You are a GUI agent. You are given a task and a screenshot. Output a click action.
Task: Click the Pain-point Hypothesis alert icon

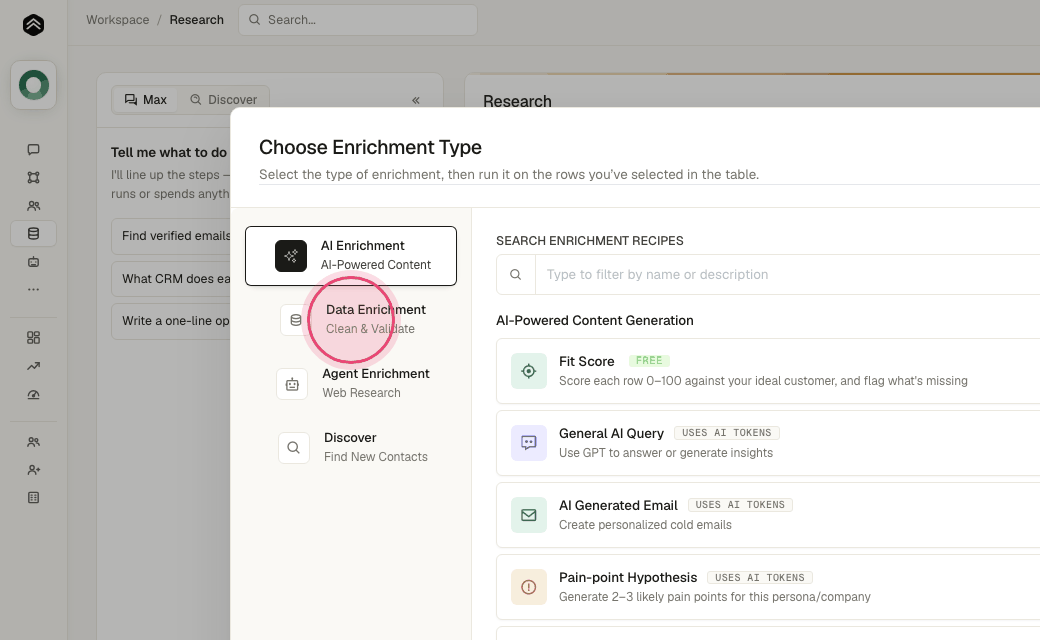point(529,587)
